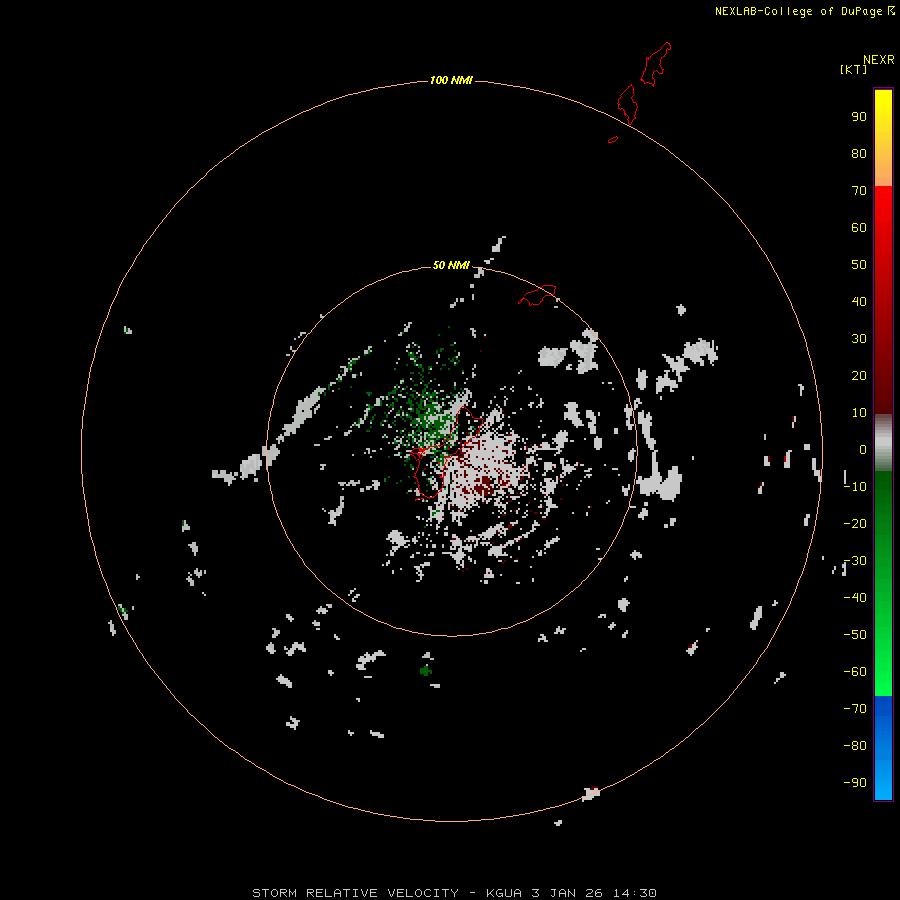Click the green segment of the velocity color bar
This screenshot has width=900, height=900.
click(x=883, y=583)
